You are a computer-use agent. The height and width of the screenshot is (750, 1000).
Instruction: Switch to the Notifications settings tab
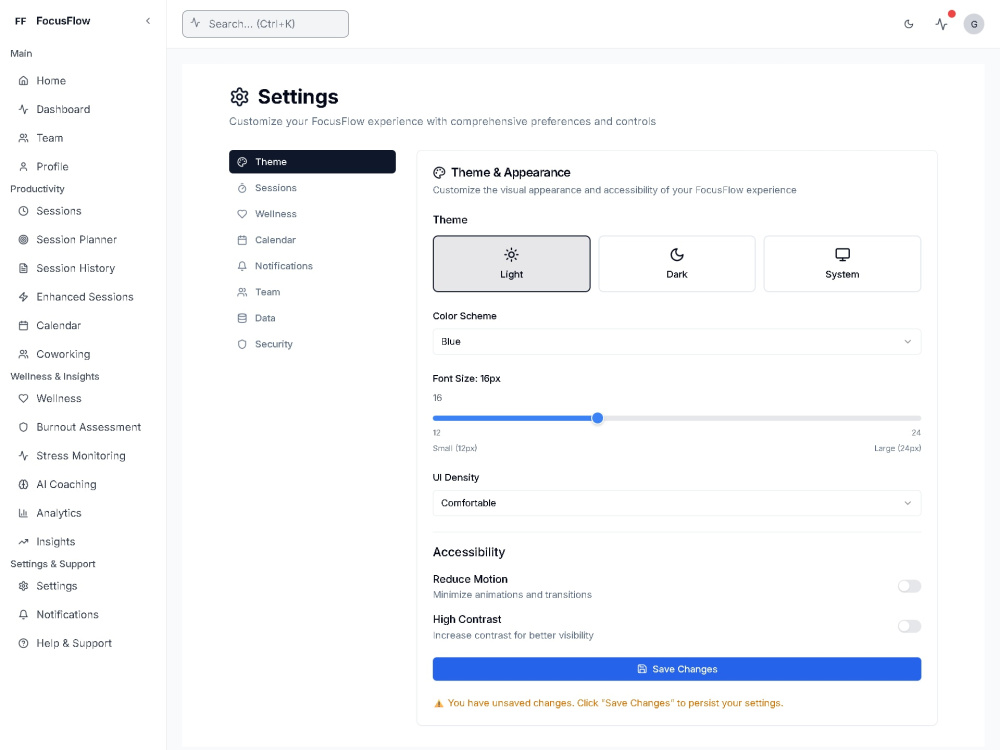[312, 266]
